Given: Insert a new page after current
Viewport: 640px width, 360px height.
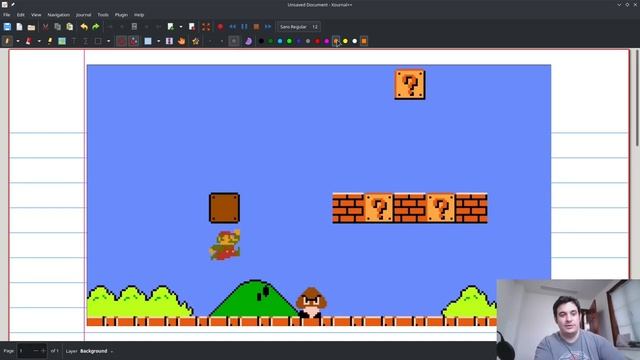Looking at the screenshot, I should point(171,27).
